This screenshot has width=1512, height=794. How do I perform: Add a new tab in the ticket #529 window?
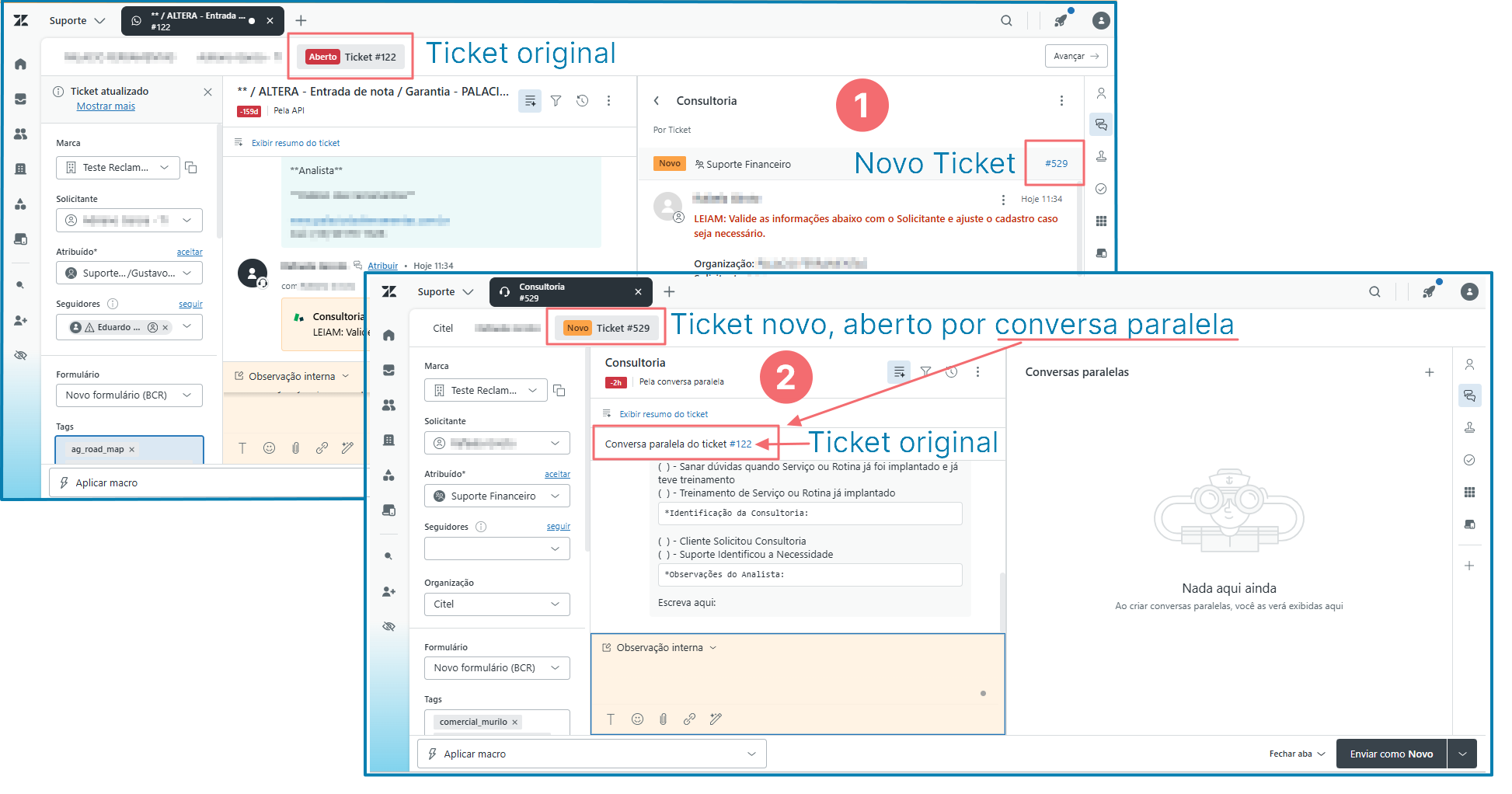[x=670, y=292]
